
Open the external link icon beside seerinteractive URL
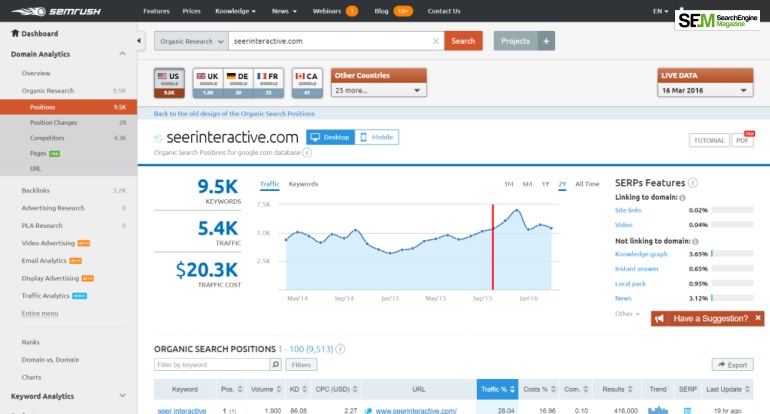(x=368, y=411)
